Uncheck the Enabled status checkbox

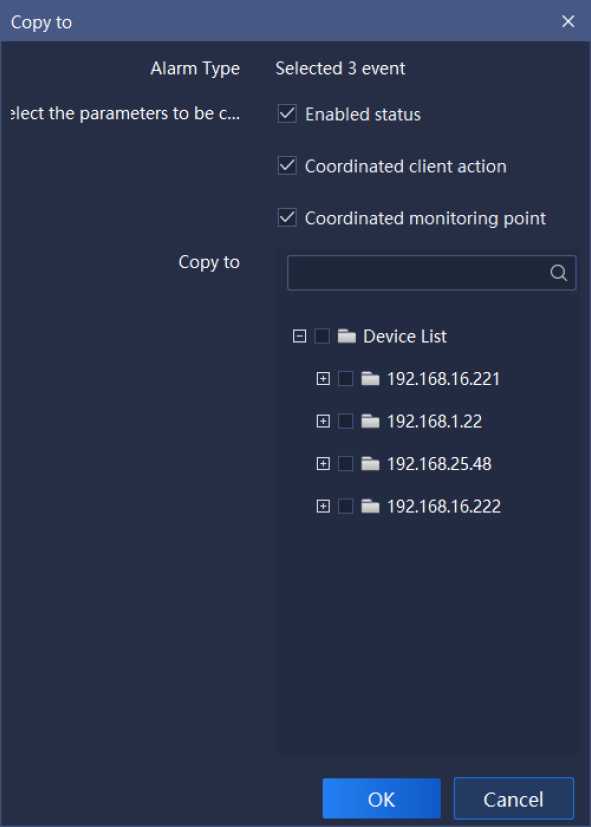point(287,114)
